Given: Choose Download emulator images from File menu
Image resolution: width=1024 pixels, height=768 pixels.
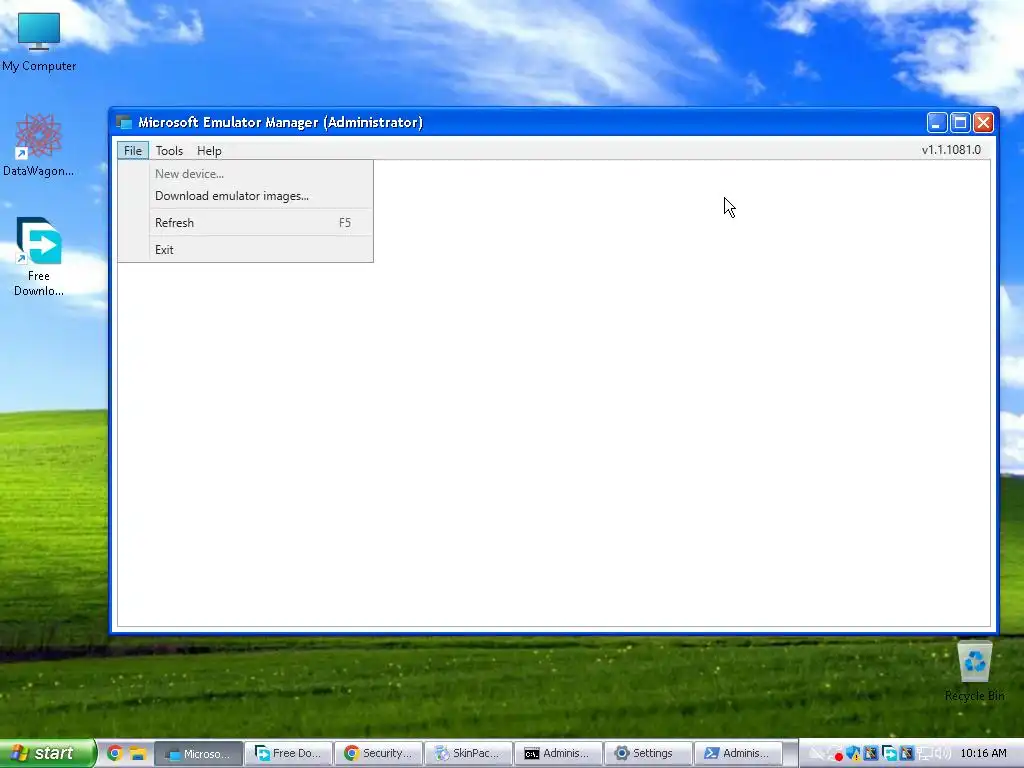Looking at the screenshot, I should coord(246,196).
